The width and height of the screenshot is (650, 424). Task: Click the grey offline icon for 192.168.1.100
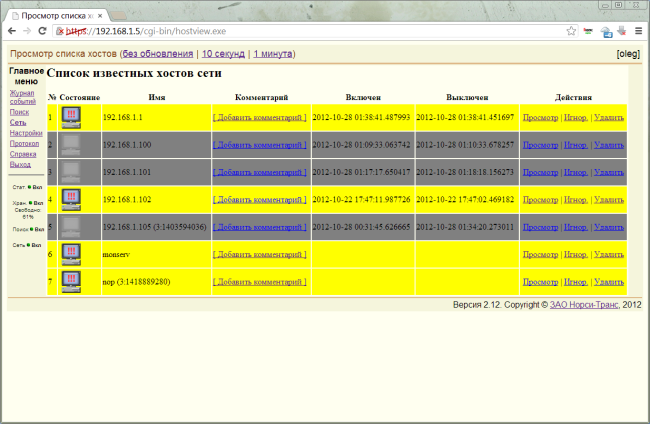71,145
